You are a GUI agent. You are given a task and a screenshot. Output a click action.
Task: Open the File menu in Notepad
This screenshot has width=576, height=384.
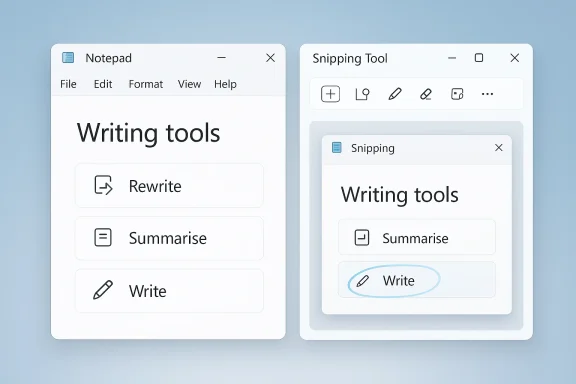(68, 84)
